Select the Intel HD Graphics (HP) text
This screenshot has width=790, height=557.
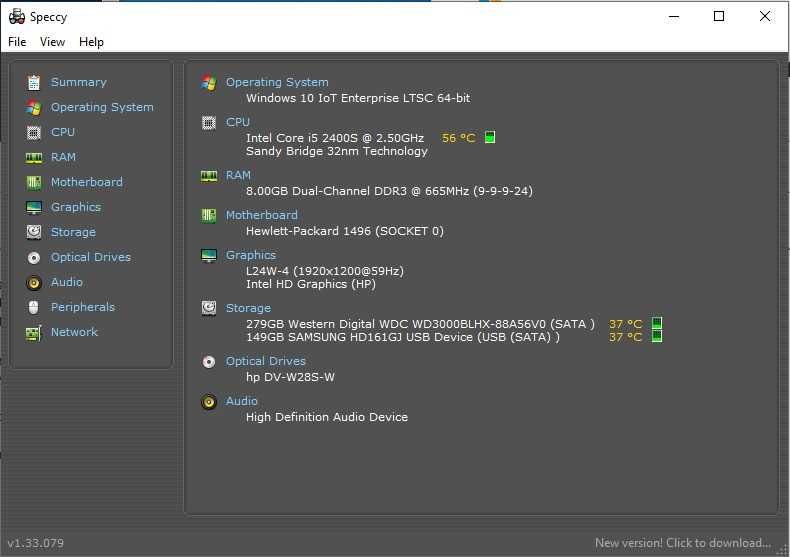pyautogui.click(x=310, y=284)
